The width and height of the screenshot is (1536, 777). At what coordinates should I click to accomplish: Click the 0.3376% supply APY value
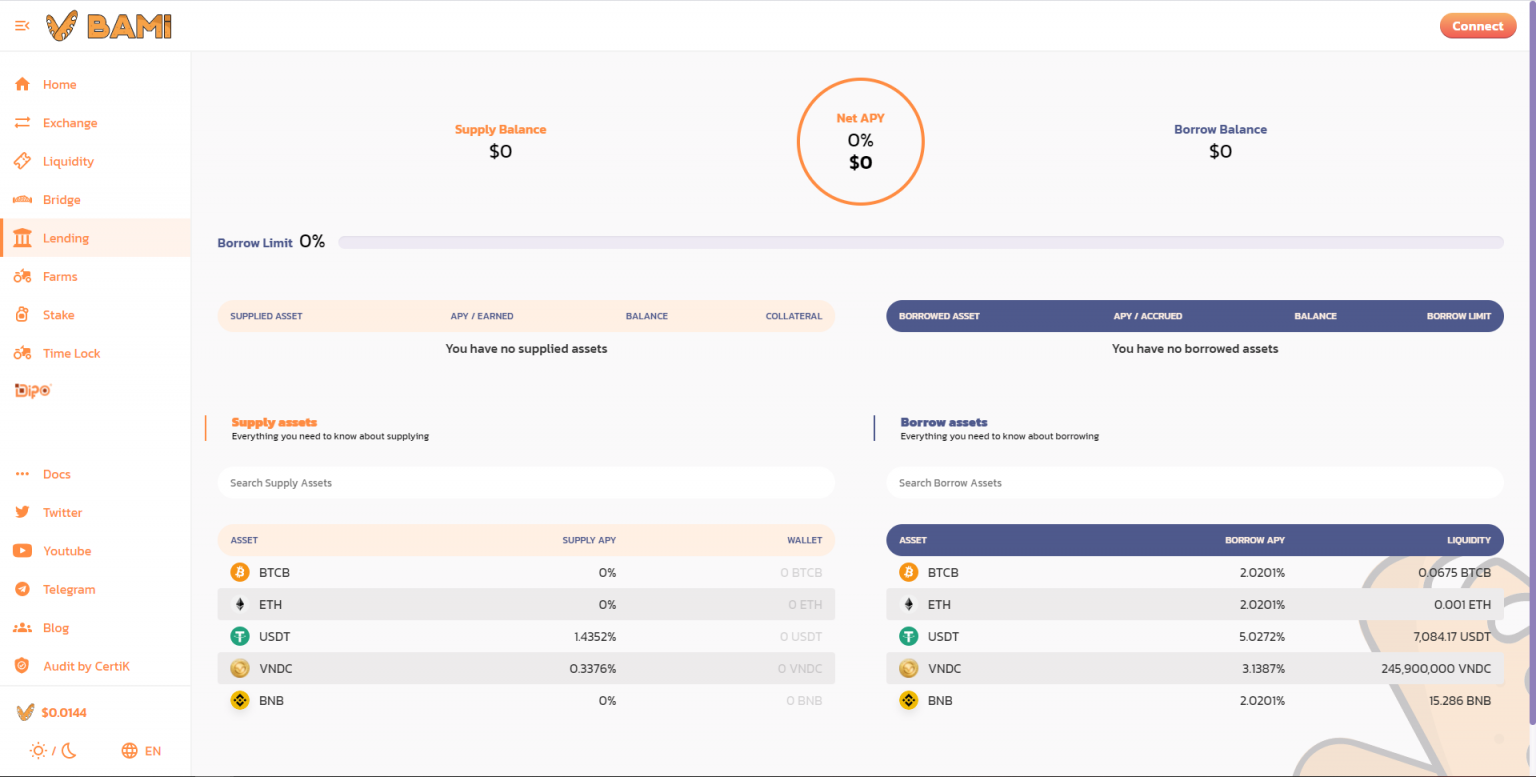(593, 668)
